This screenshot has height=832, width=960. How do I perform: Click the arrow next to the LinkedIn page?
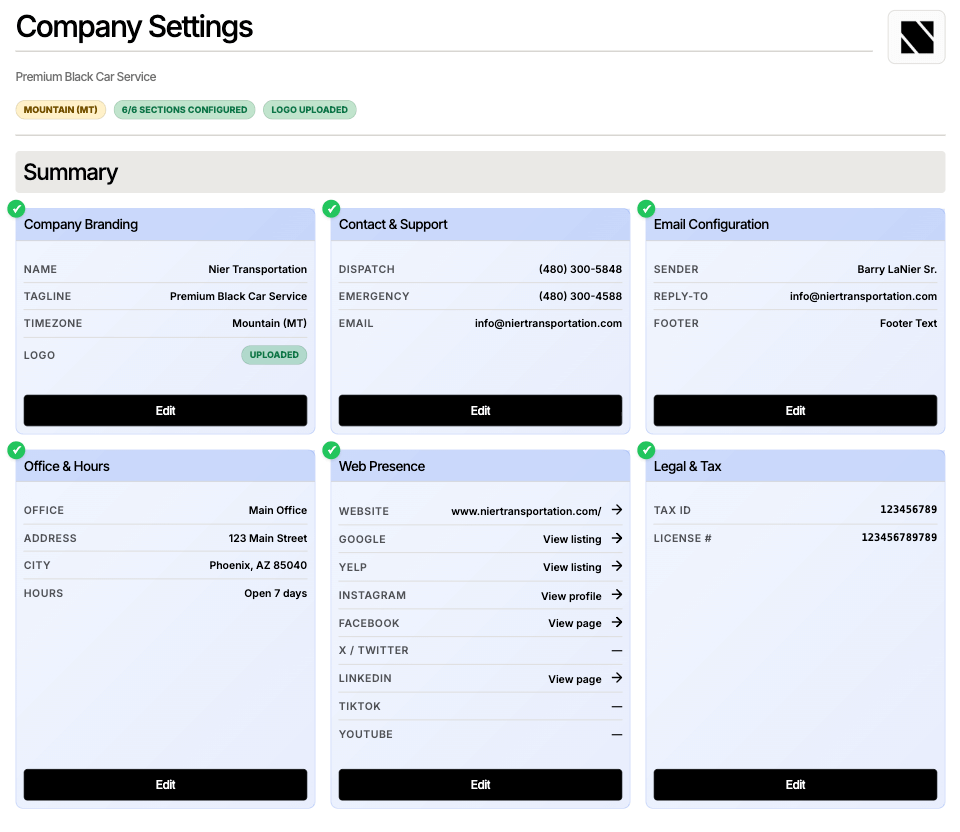point(617,678)
